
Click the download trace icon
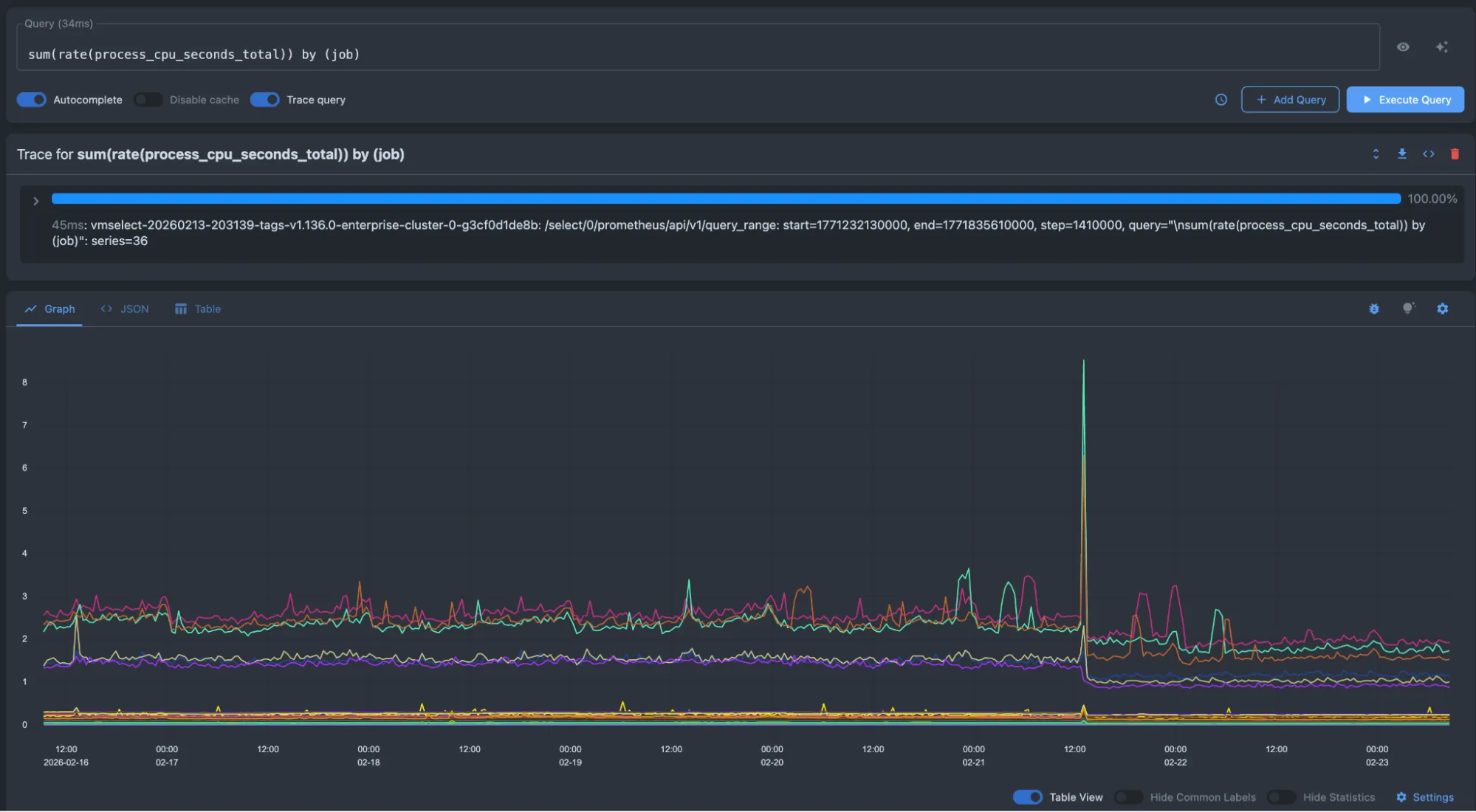pos(1402,154)
